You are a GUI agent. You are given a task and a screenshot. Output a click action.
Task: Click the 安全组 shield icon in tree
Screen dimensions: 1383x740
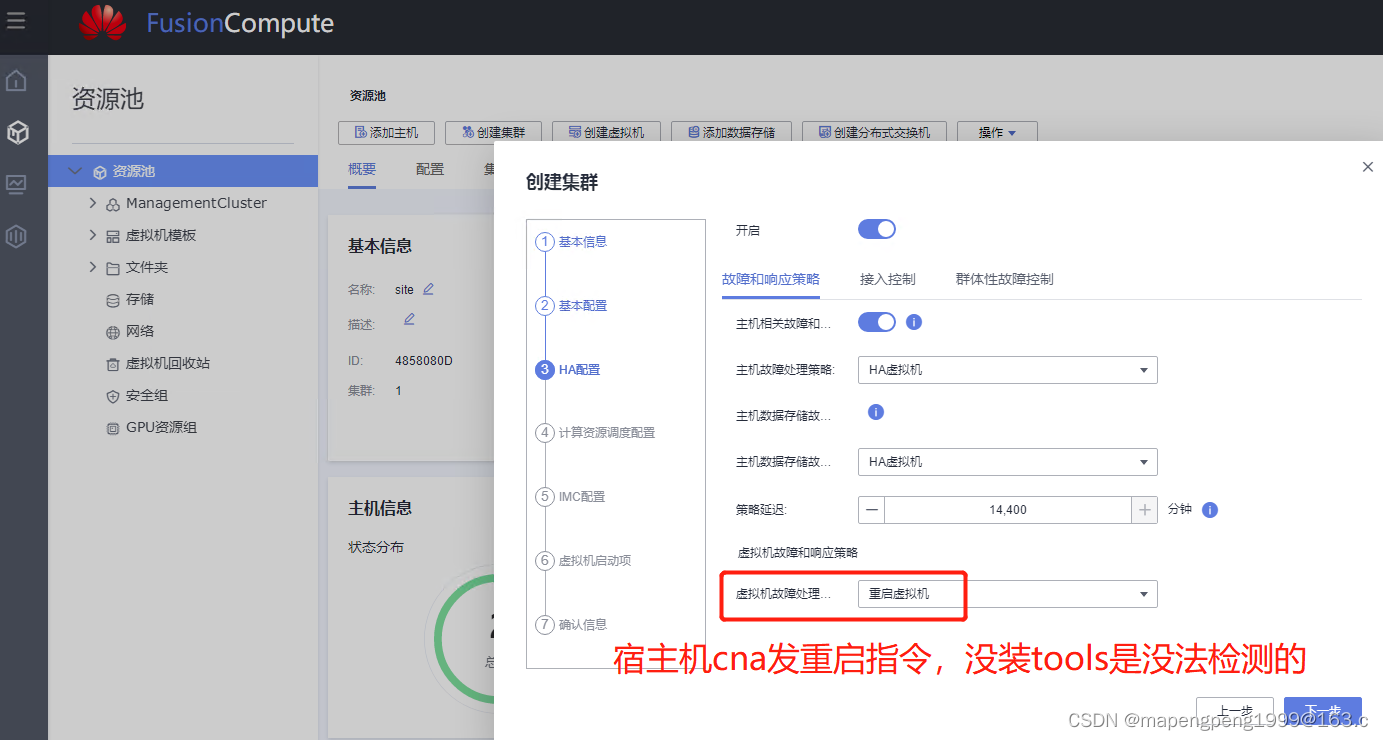(x=113, y=396)
